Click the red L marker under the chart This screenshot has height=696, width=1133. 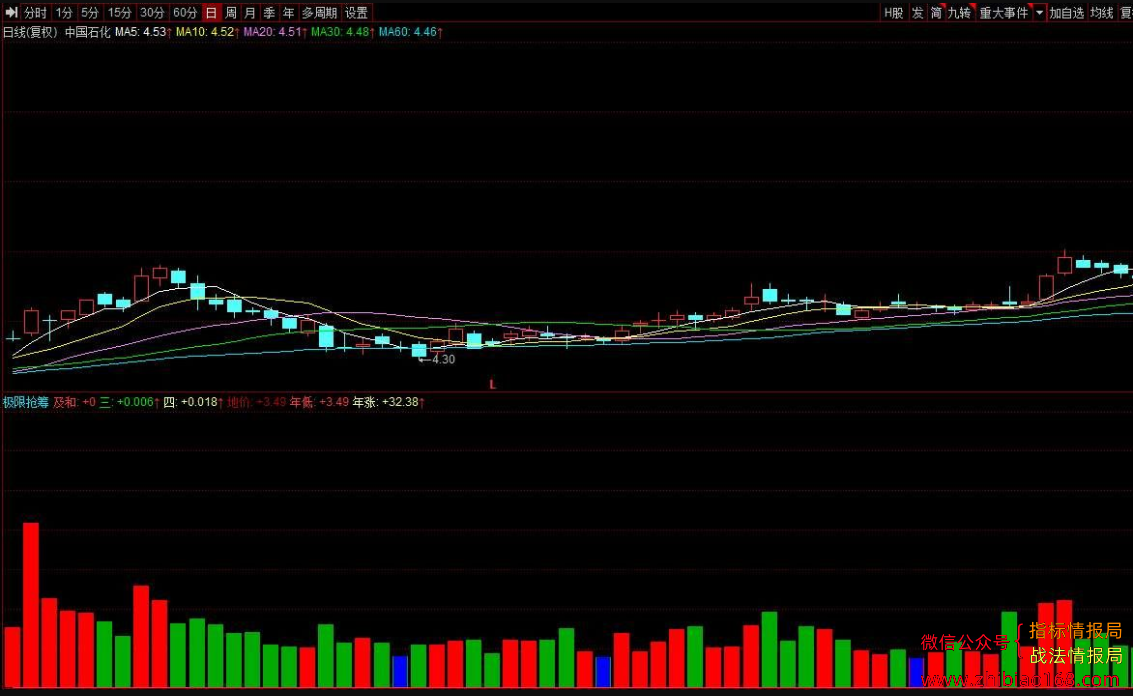[x=493, y=384]
